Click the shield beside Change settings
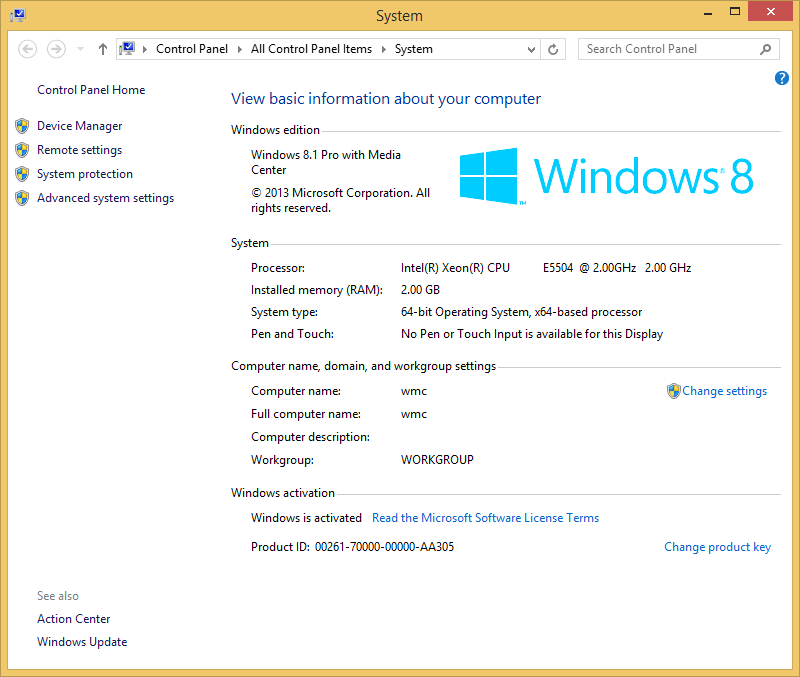 (673, 390)
